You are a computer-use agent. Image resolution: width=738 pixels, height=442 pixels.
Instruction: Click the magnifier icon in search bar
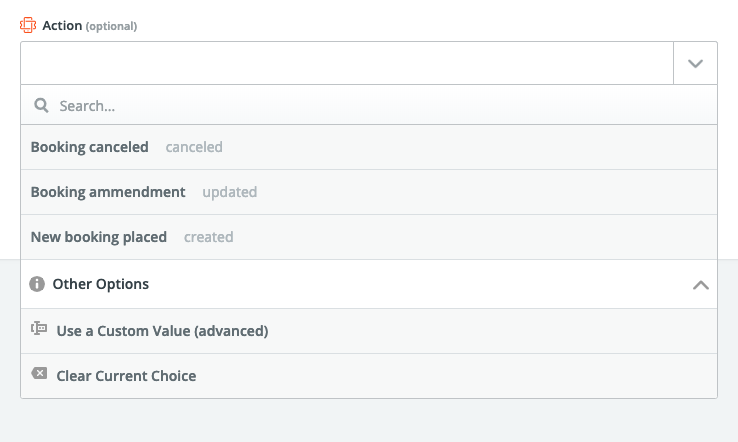point(41,105)
